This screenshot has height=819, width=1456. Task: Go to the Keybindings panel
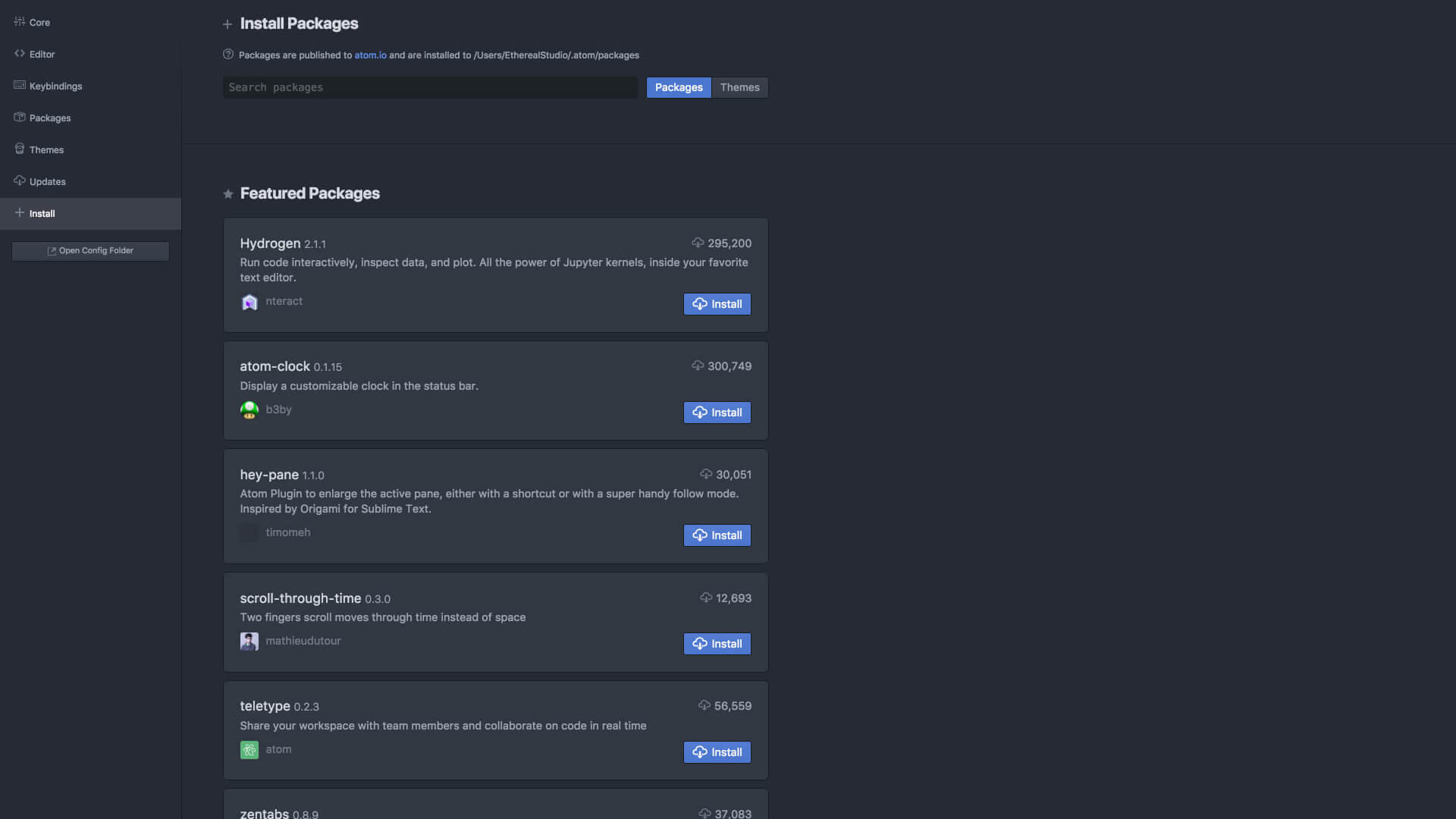pyautogui.click(x=90, y=86)
